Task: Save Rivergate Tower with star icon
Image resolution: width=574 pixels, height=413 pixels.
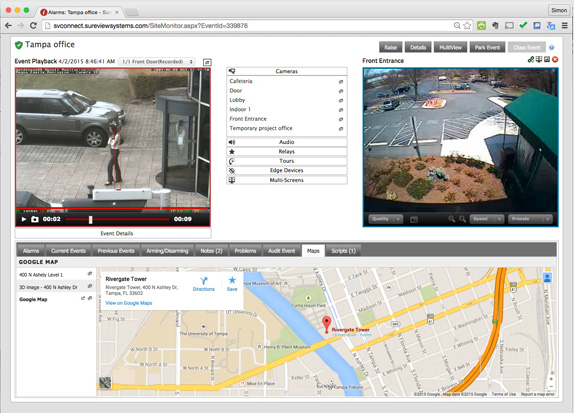Action: pos(232,284)
